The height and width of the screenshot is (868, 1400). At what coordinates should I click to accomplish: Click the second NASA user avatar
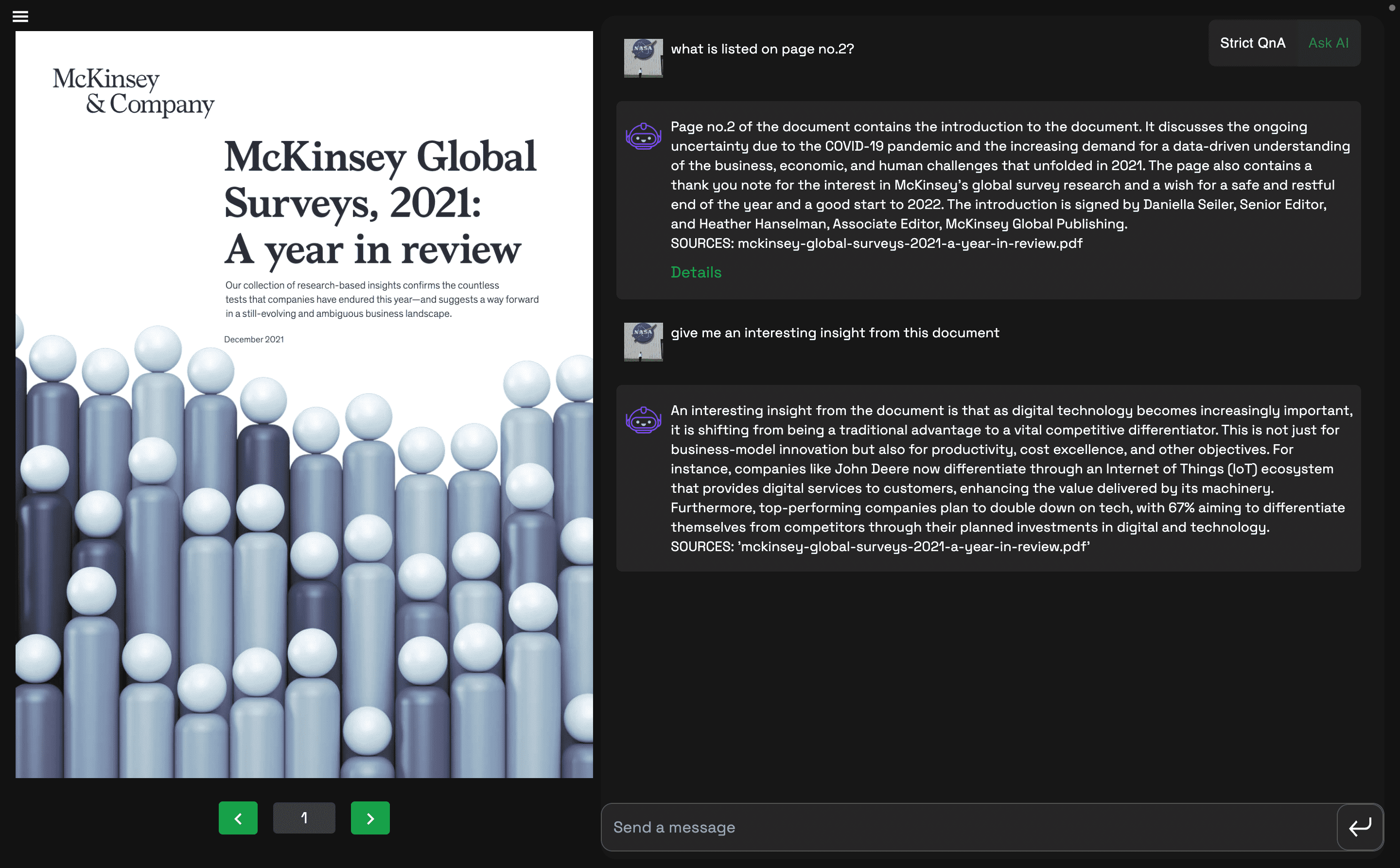[643, 342]
